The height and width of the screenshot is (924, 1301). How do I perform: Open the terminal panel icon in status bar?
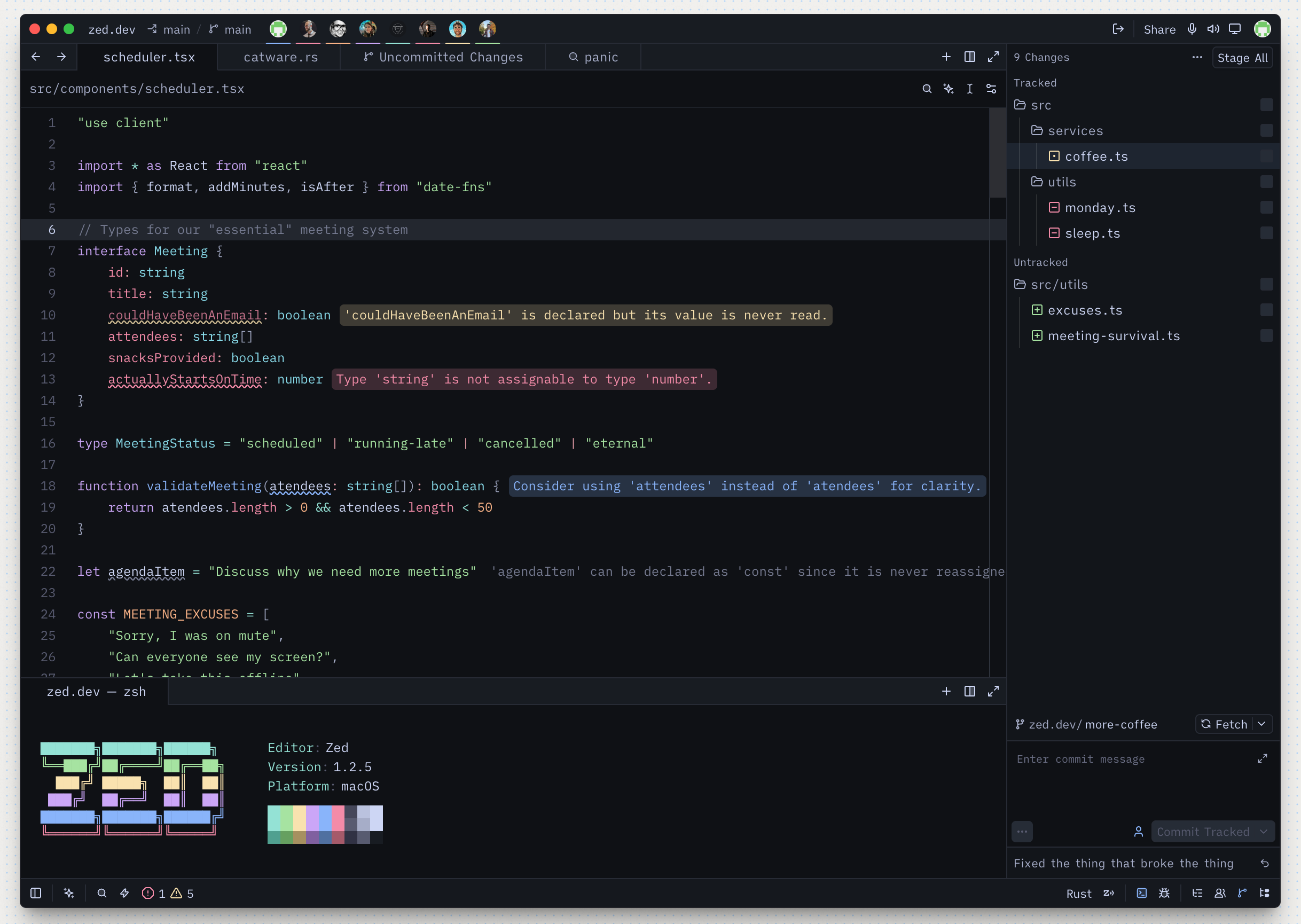1141,893
